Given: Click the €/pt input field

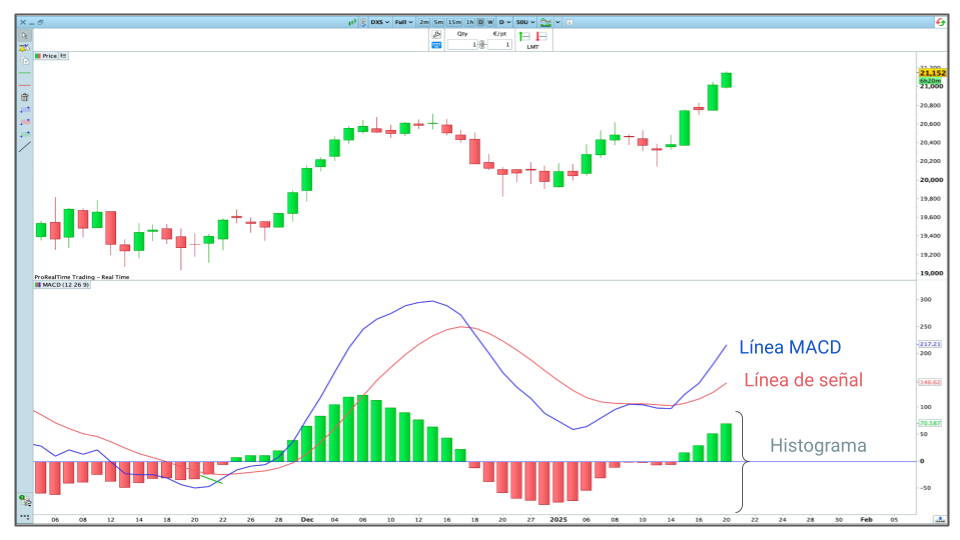Looking at the screenshot, I should pos(500,44).
